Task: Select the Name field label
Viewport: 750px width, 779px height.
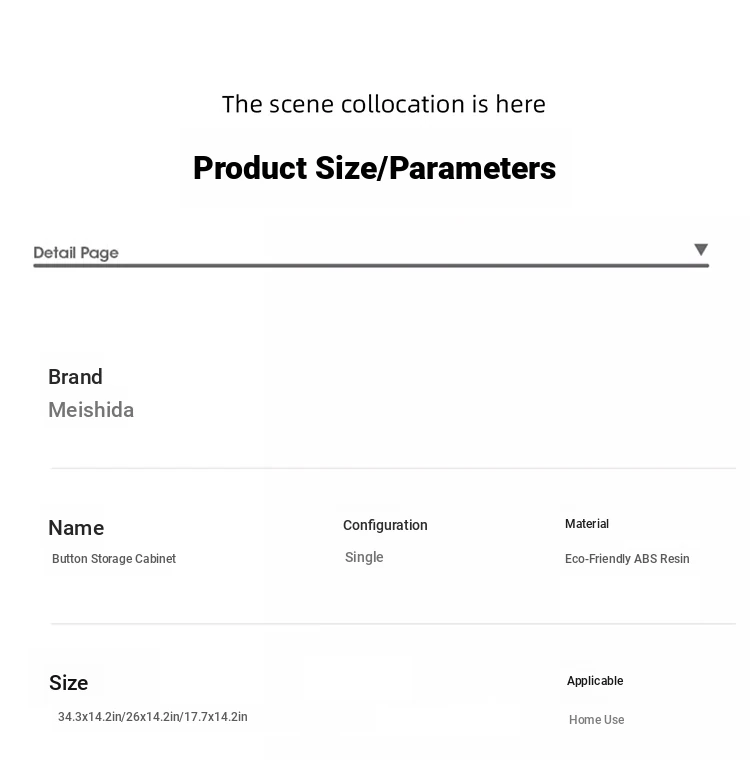Action: click(x=76, y=528)
